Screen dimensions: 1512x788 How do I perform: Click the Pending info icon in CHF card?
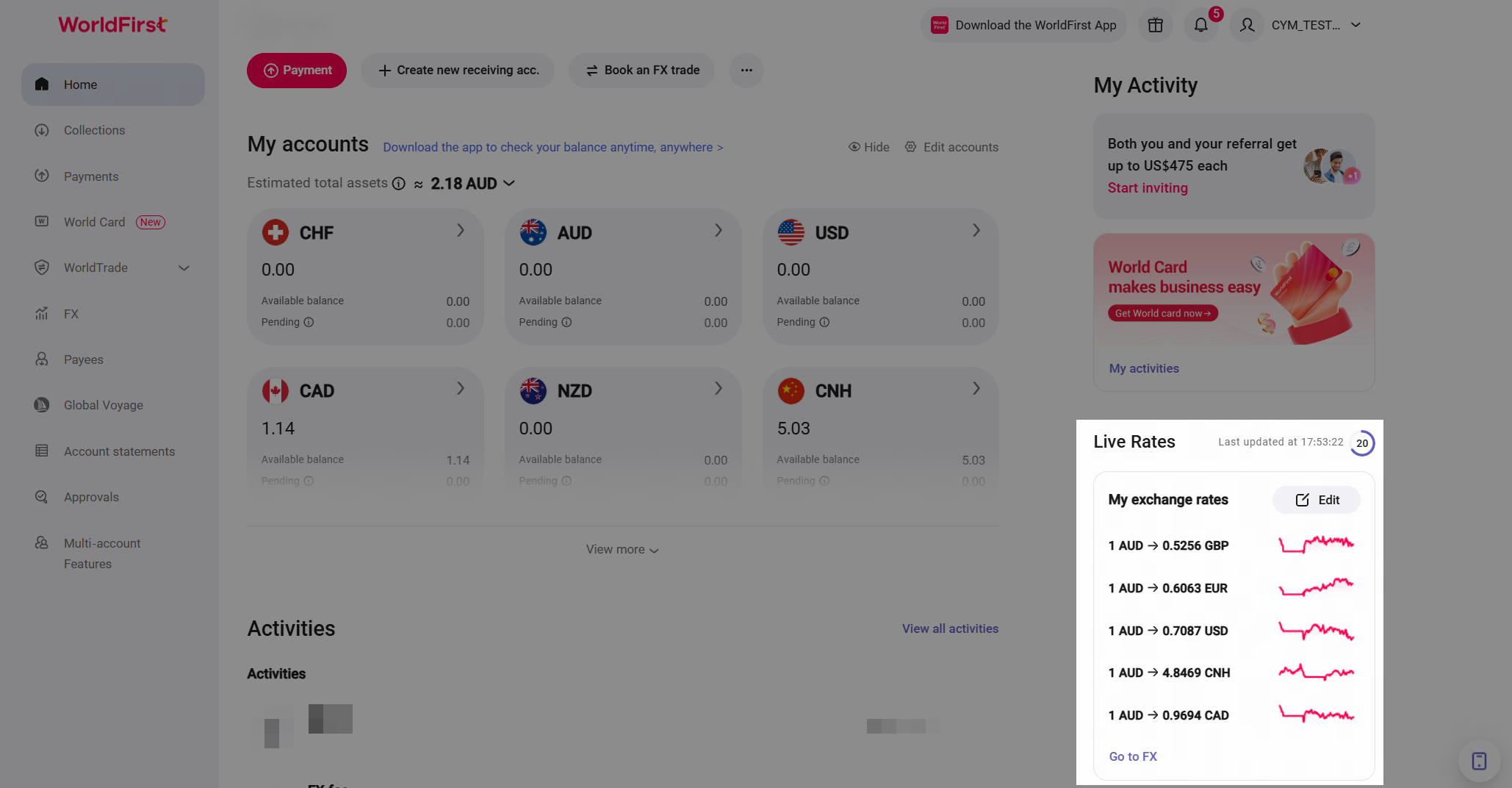tap(309, 322)
